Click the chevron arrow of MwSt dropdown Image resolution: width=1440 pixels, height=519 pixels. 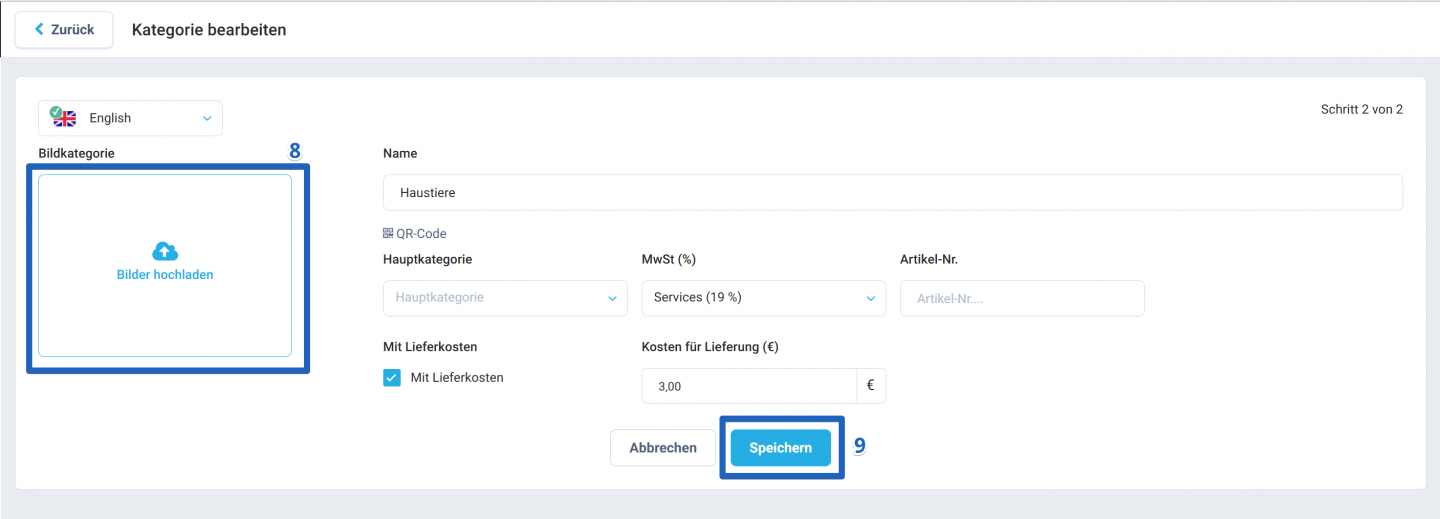(x=870, y=298)
